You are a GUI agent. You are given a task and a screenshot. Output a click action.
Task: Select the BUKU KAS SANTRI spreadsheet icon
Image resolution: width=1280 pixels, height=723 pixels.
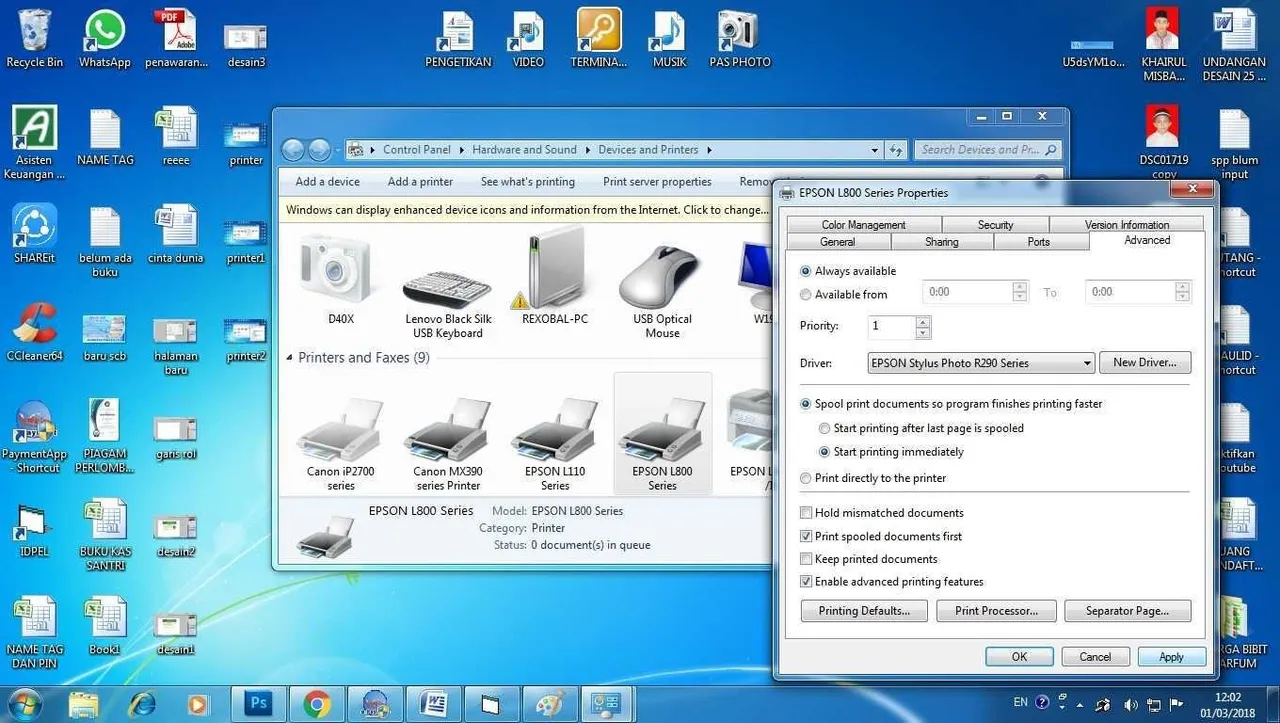[105, 535]
